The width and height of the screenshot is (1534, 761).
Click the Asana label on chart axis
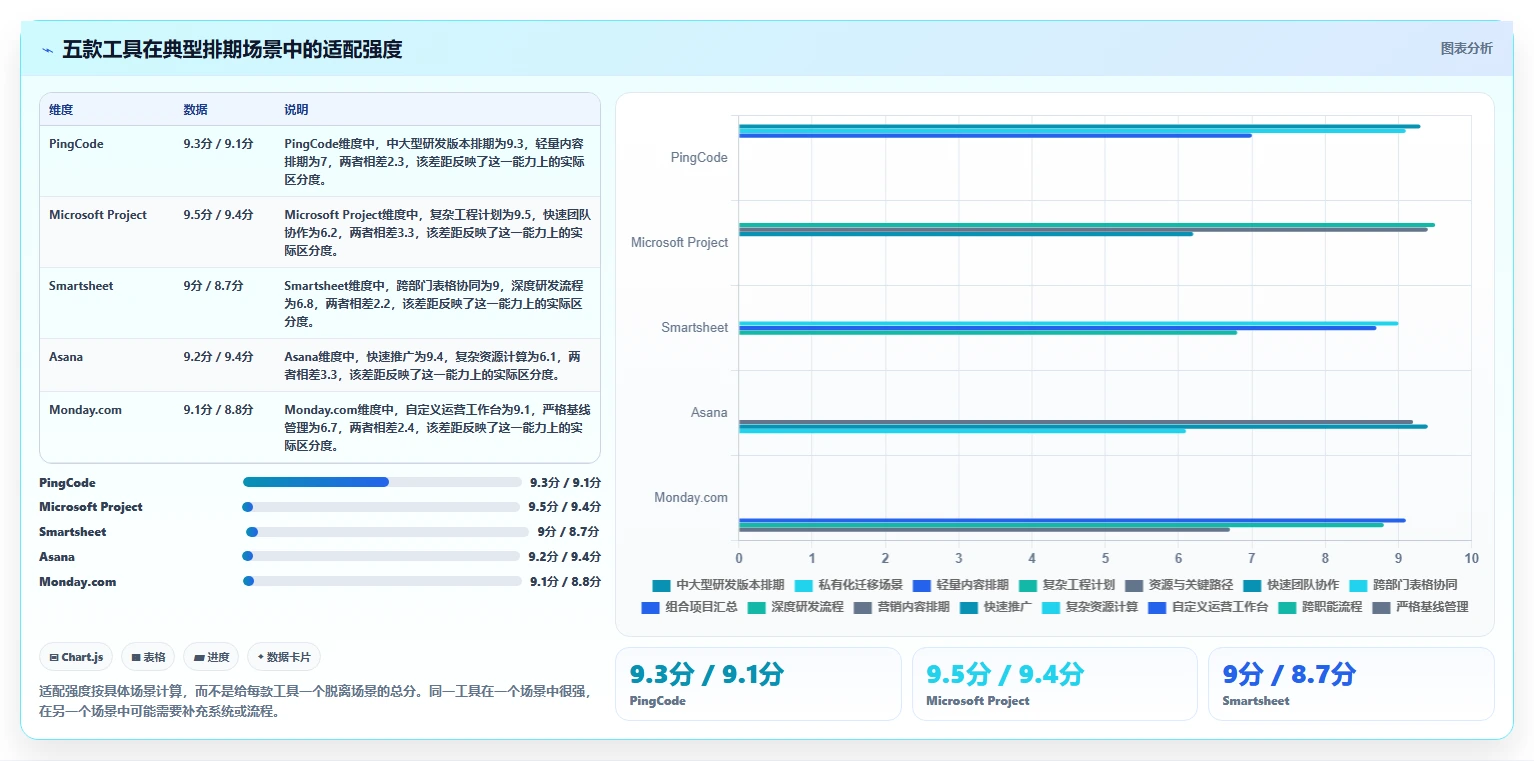tap(709, 413)
